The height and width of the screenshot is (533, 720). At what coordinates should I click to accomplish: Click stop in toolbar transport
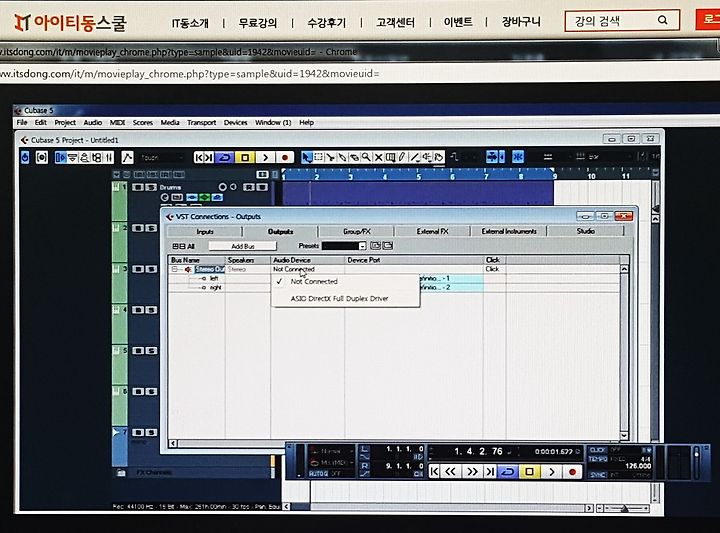245,157
